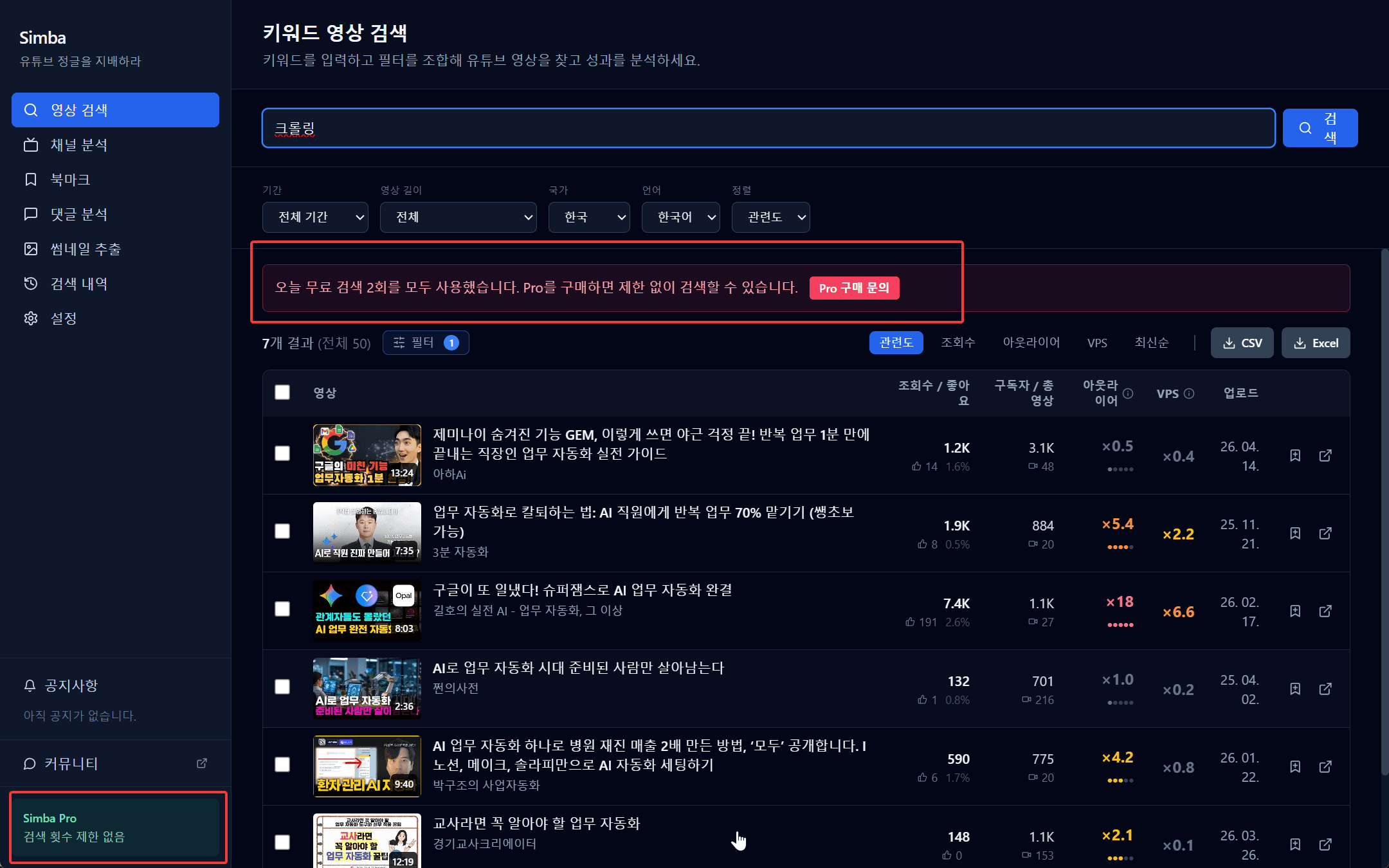
Task: Open 썸네일 추출 in the sidebar
Action: pyautogui.click(x=115, y=249)
